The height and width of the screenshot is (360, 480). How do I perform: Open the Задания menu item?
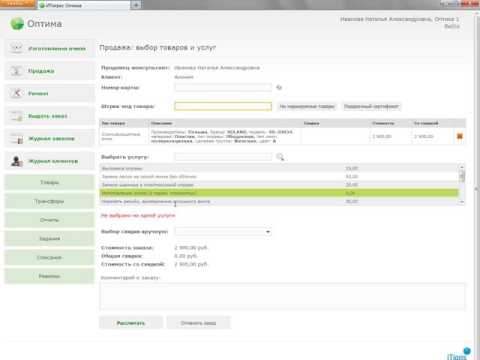tap(49, 239)
